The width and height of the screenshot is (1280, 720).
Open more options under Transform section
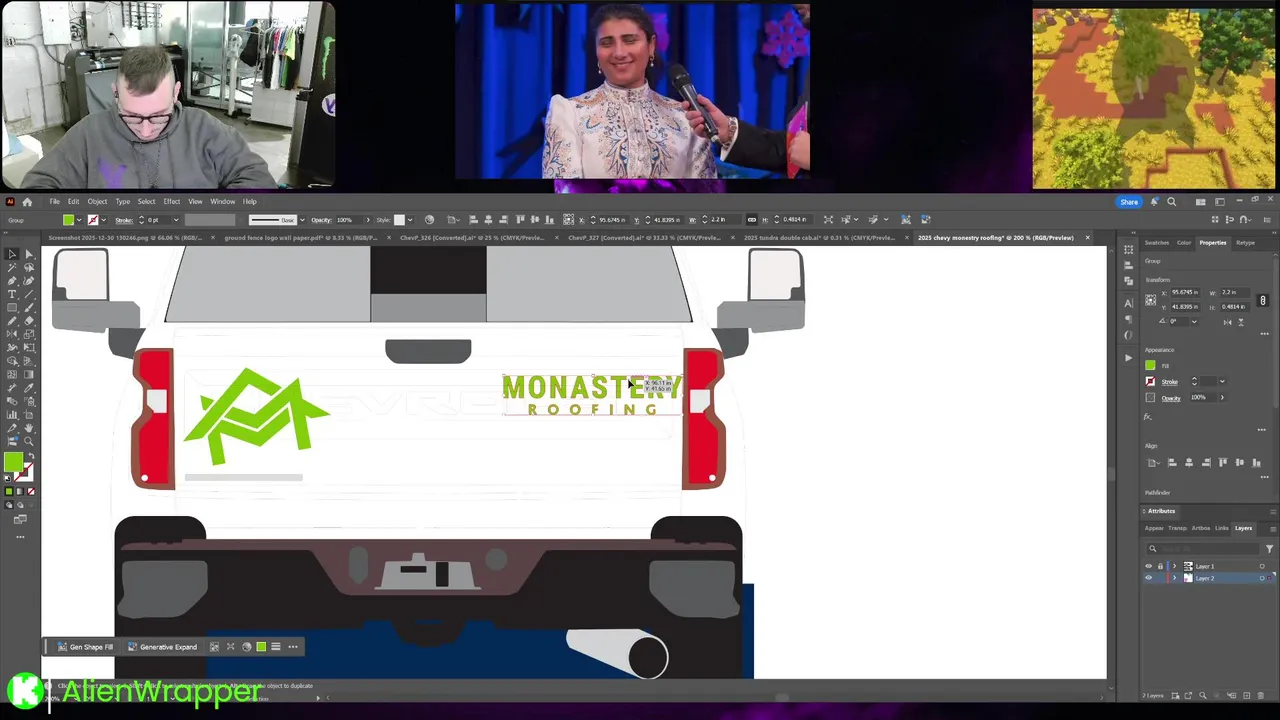tap(1265, 334)
